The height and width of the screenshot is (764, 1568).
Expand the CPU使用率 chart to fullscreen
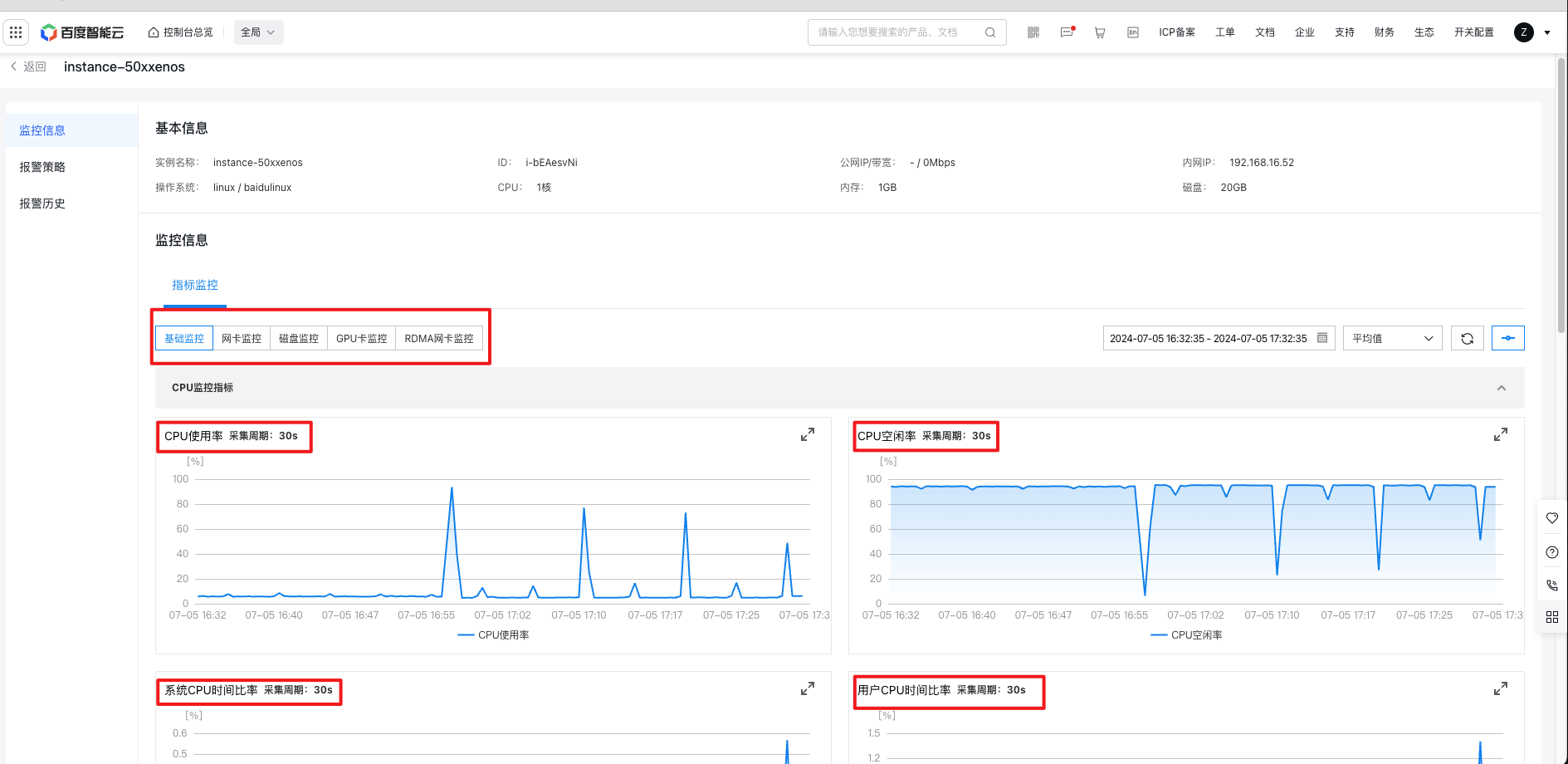coord(808,434)
